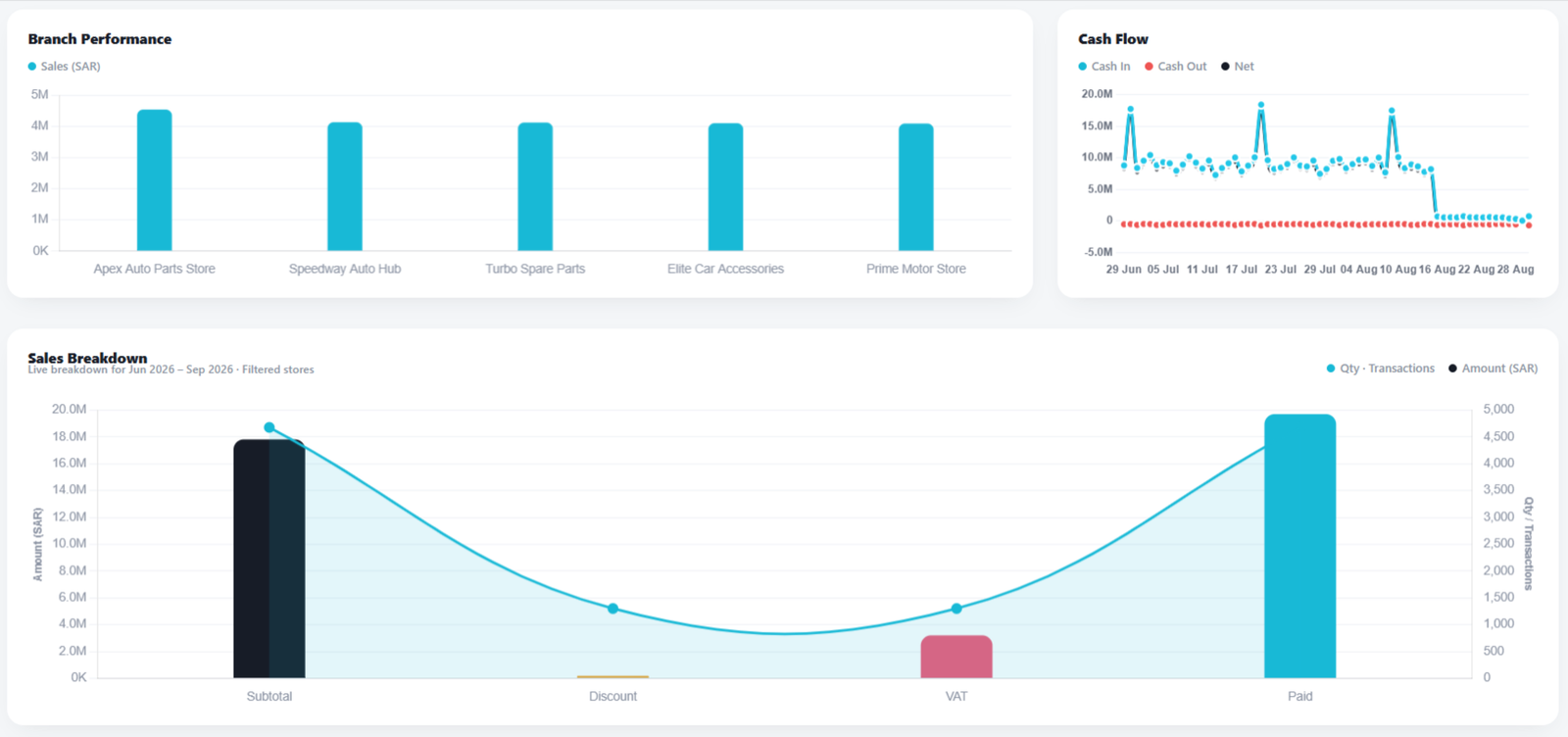Hide the Cash In series via legend
Viewport: 1568px width, 737px height.
pyautogui.click(x=1104, y=67)
